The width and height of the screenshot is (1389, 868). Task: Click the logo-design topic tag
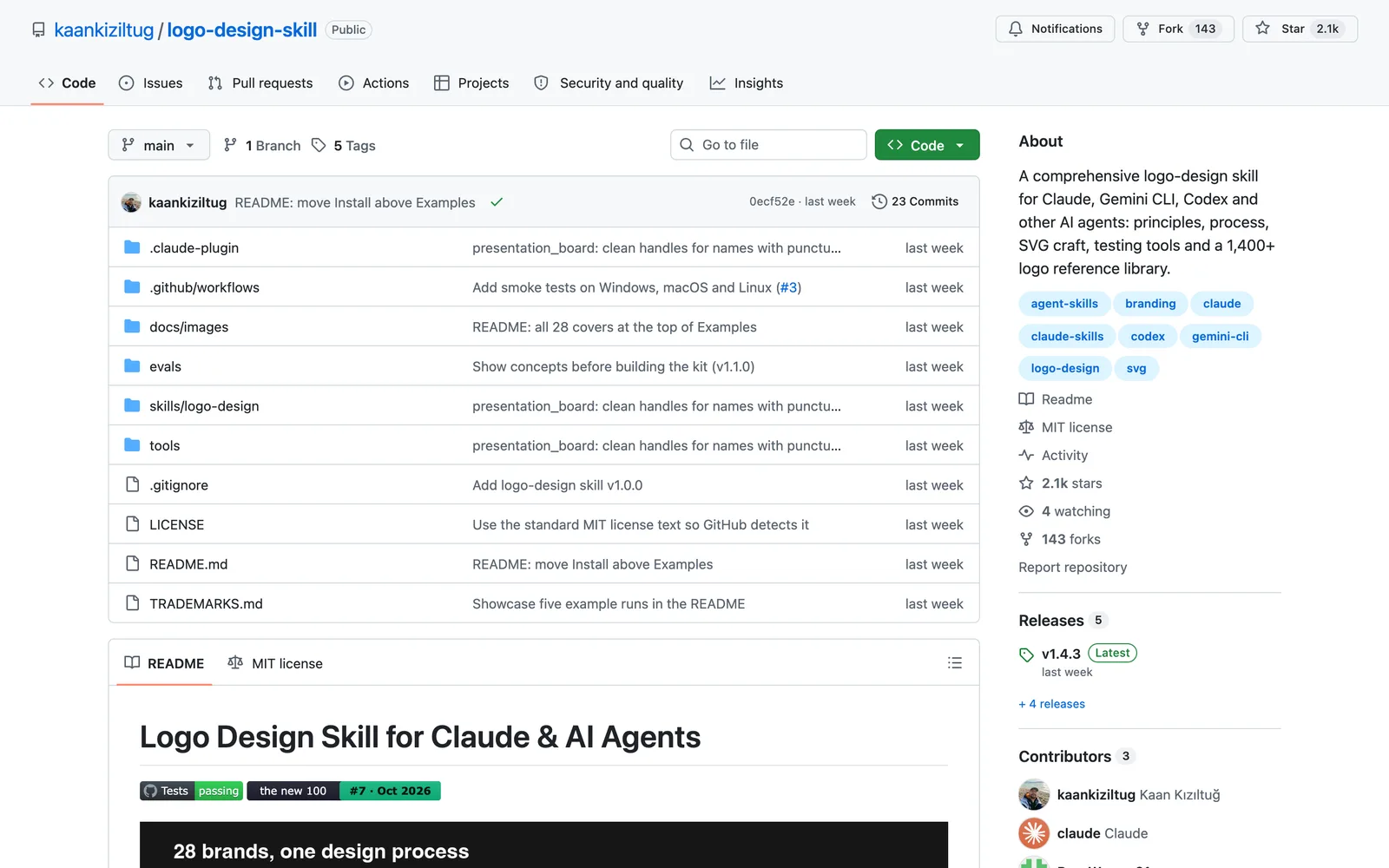click(x=1065, y=368)
